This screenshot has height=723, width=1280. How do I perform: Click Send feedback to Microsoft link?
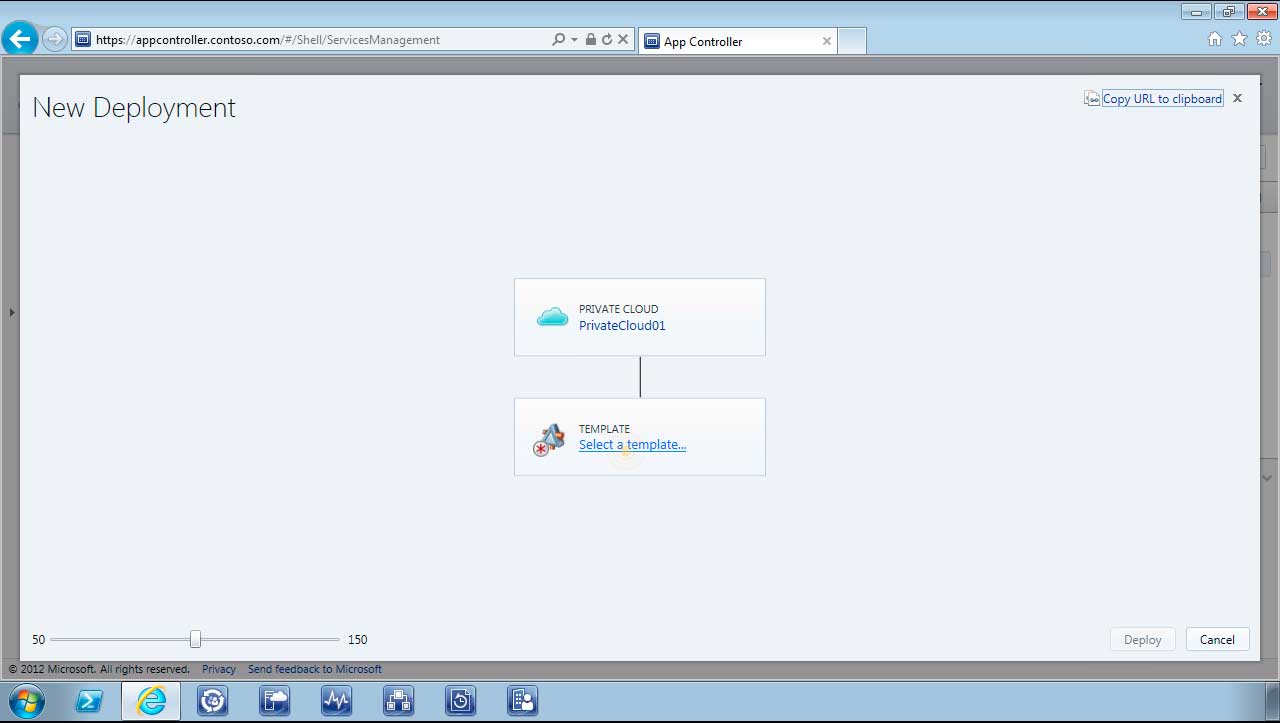coord(315,669)
